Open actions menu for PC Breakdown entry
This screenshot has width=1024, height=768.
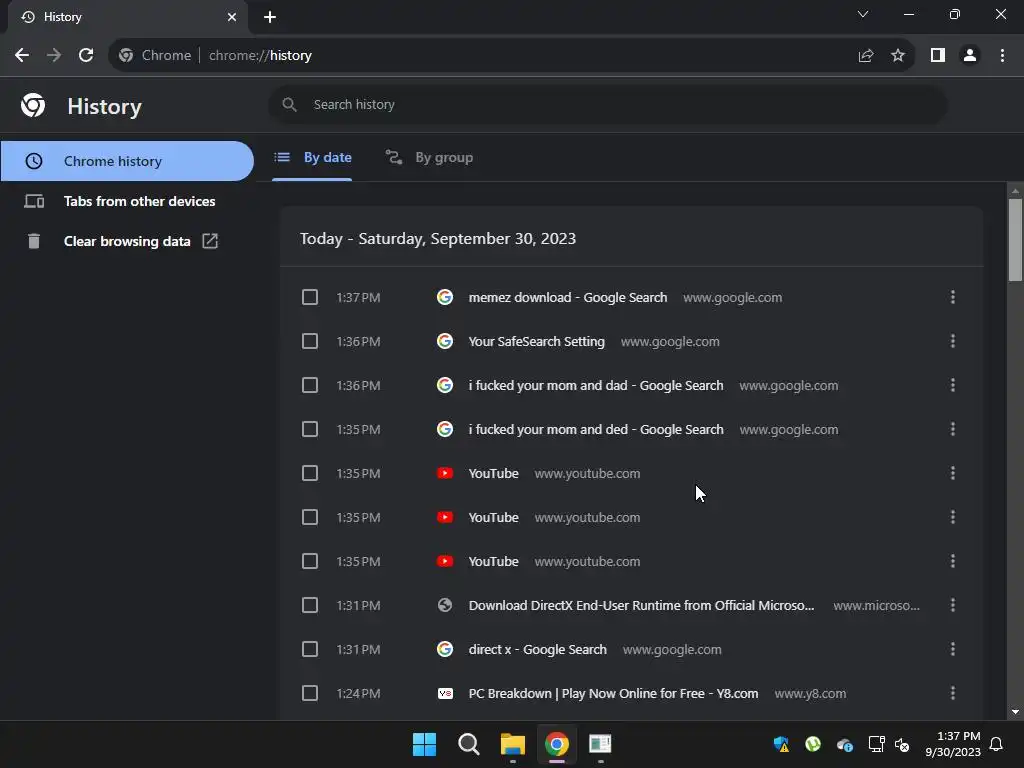tap(953, 693)
